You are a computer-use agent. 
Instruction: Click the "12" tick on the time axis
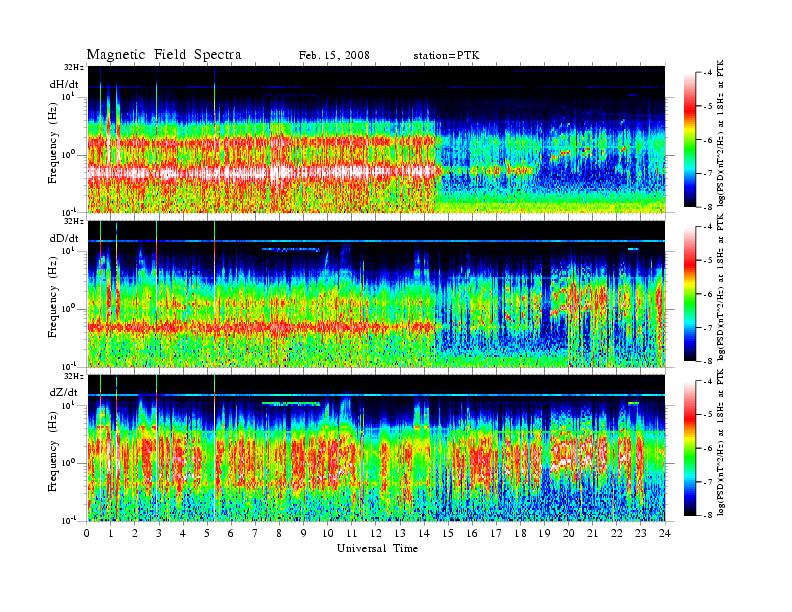[x=376, y=533]
